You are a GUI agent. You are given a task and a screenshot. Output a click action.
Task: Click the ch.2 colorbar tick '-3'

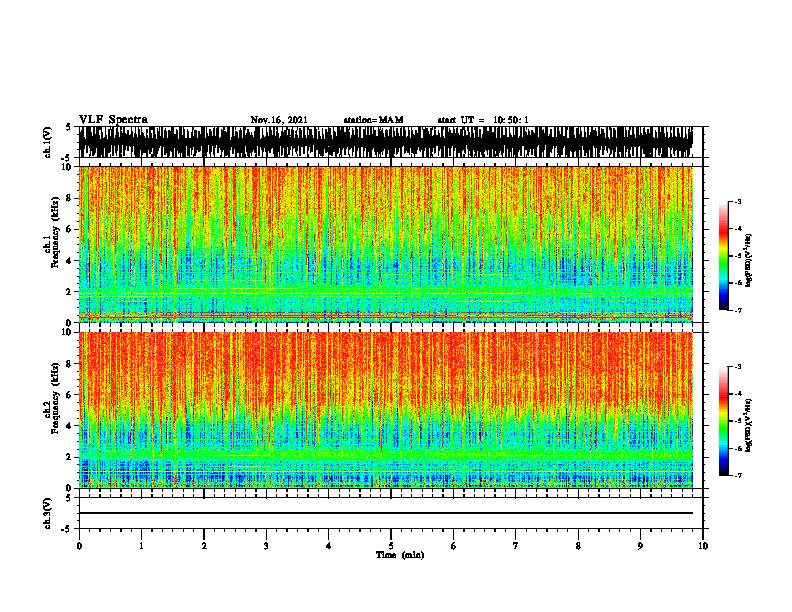pos(738,367)
